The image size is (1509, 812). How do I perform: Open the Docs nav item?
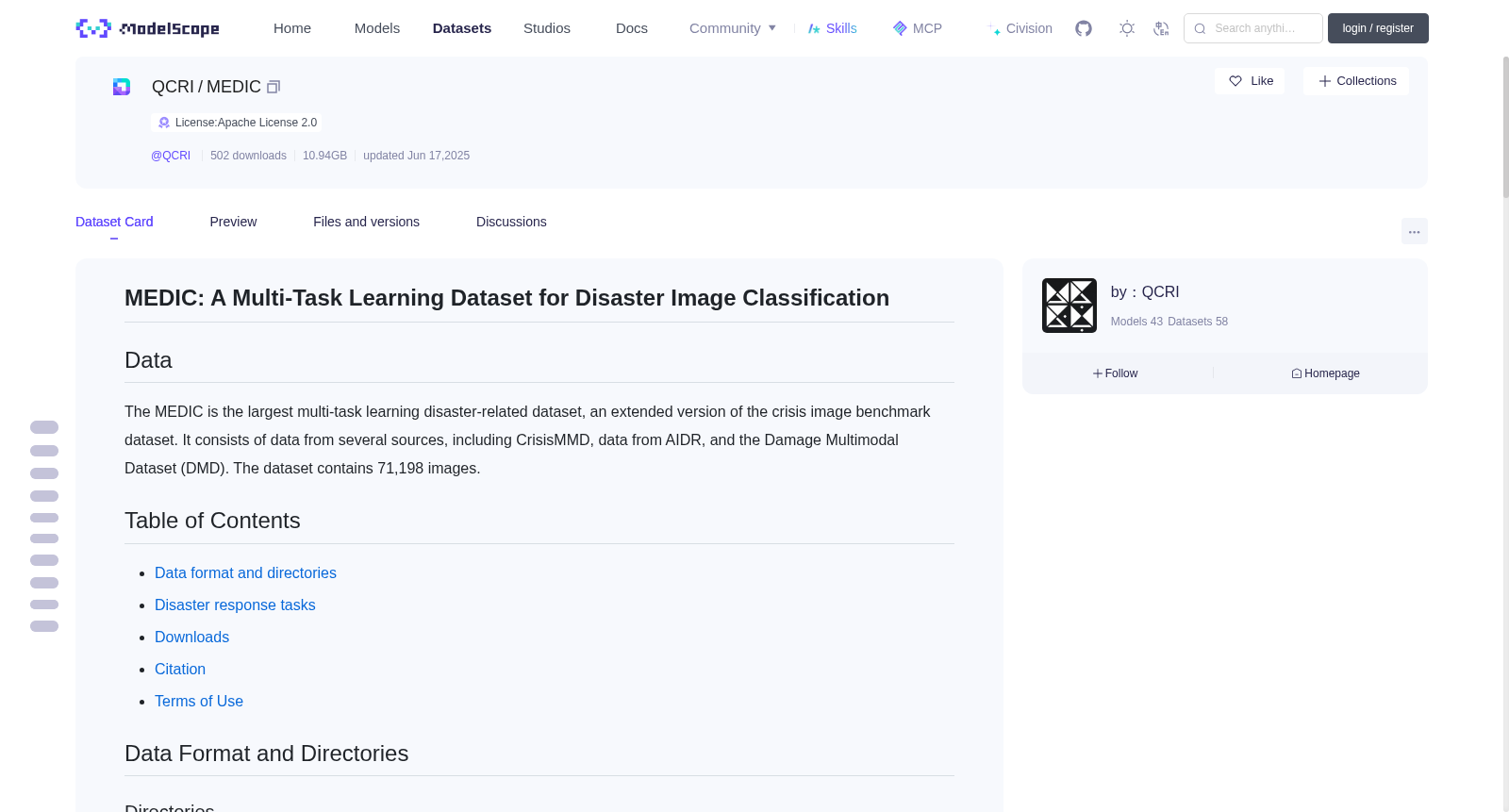(632, 28)
